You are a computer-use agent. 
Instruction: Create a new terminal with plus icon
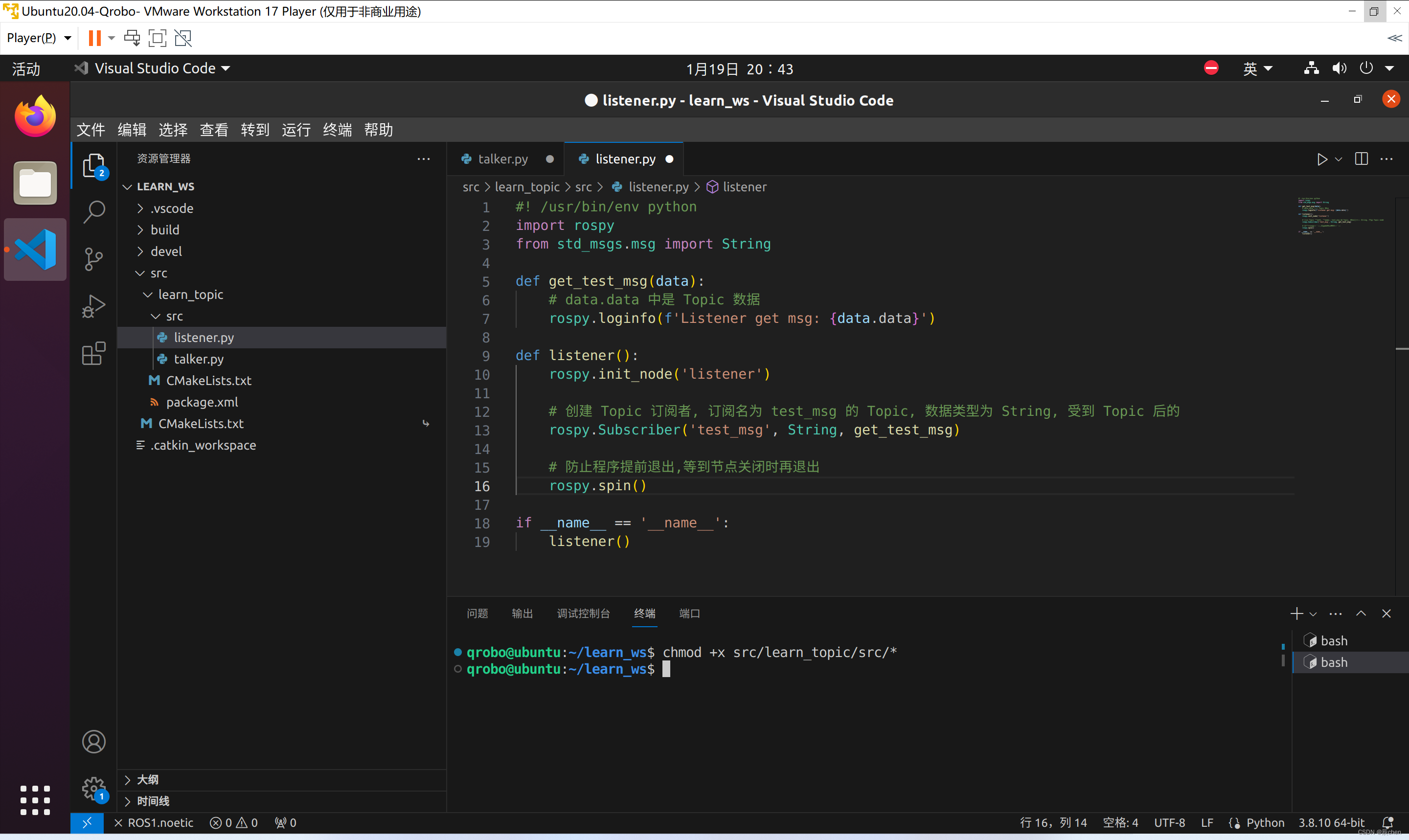[1296, 613]
